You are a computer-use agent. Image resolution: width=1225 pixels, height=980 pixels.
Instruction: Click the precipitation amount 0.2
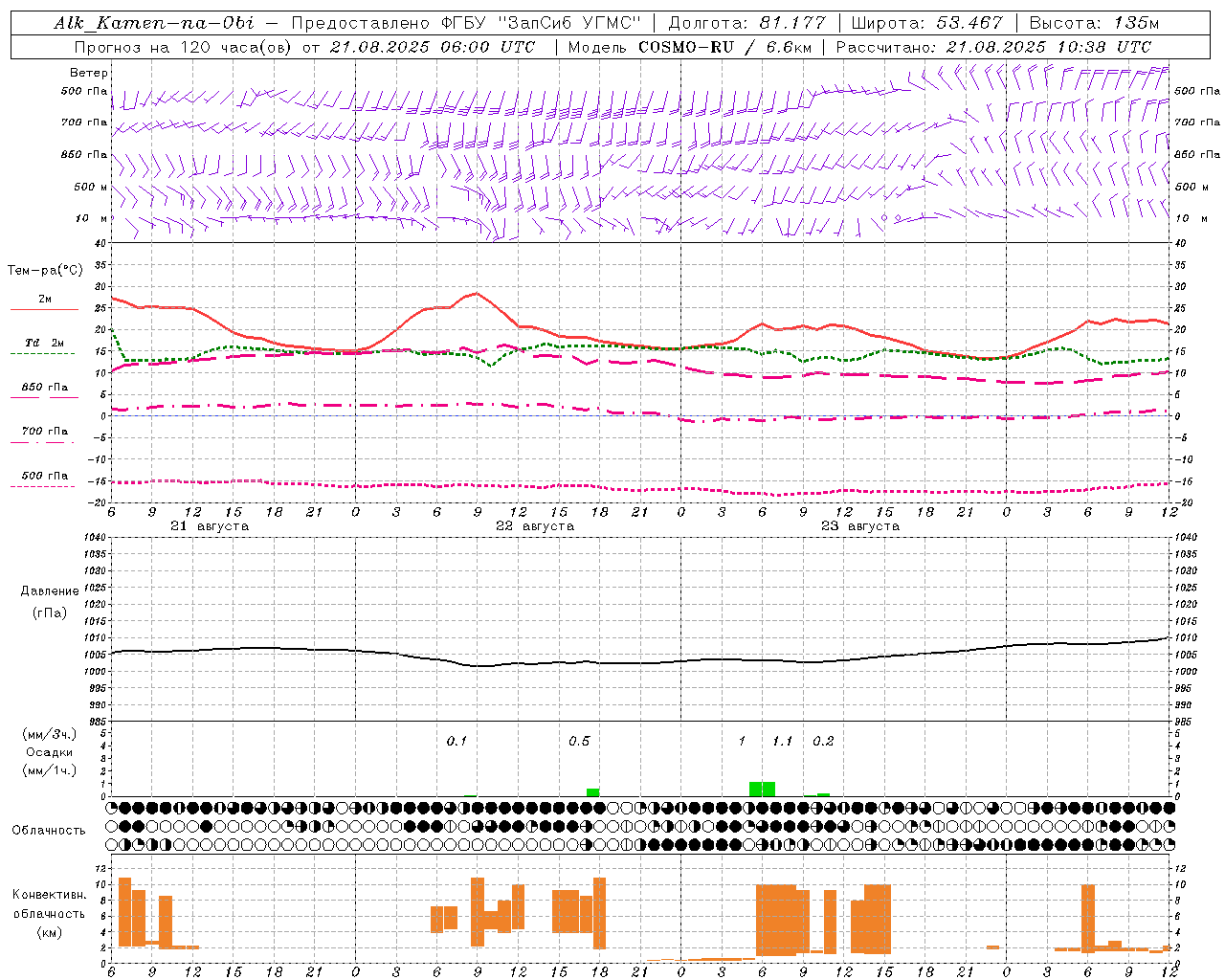(x=823, y=742)
